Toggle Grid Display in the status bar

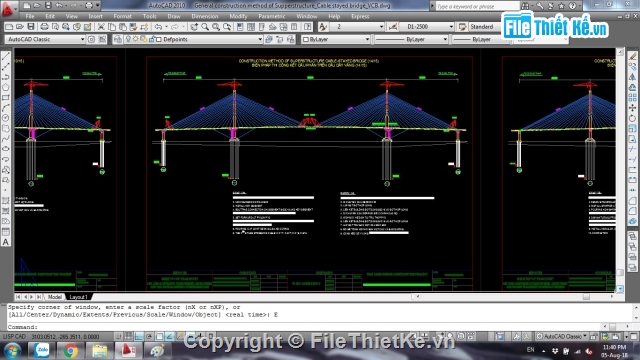coord(128,336)
